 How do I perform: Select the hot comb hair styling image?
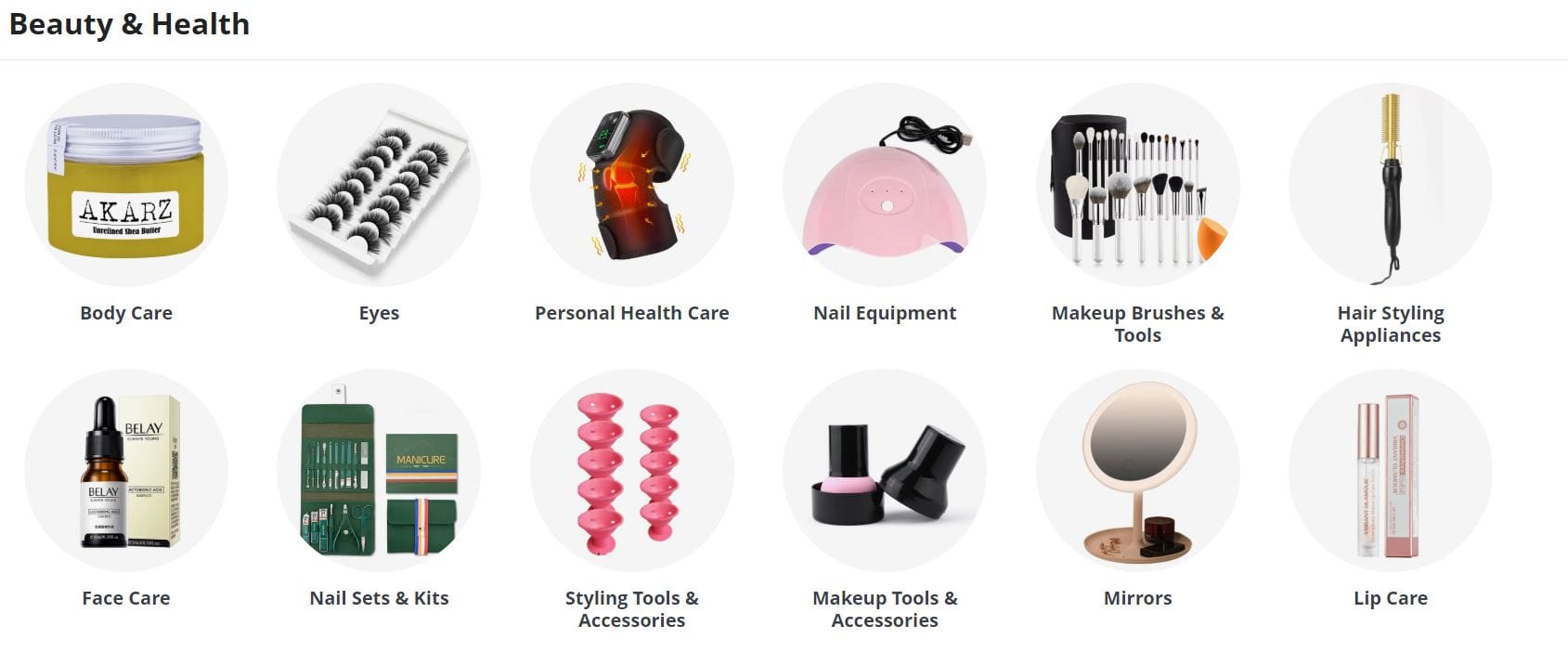[1391, 185]
